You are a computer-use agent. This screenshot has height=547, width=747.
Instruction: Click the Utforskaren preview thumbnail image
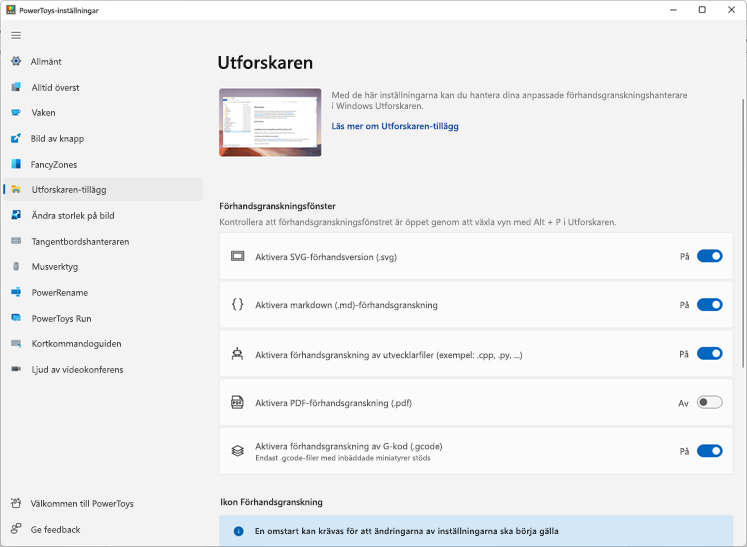pyautogui.click(x=270, y=122)
